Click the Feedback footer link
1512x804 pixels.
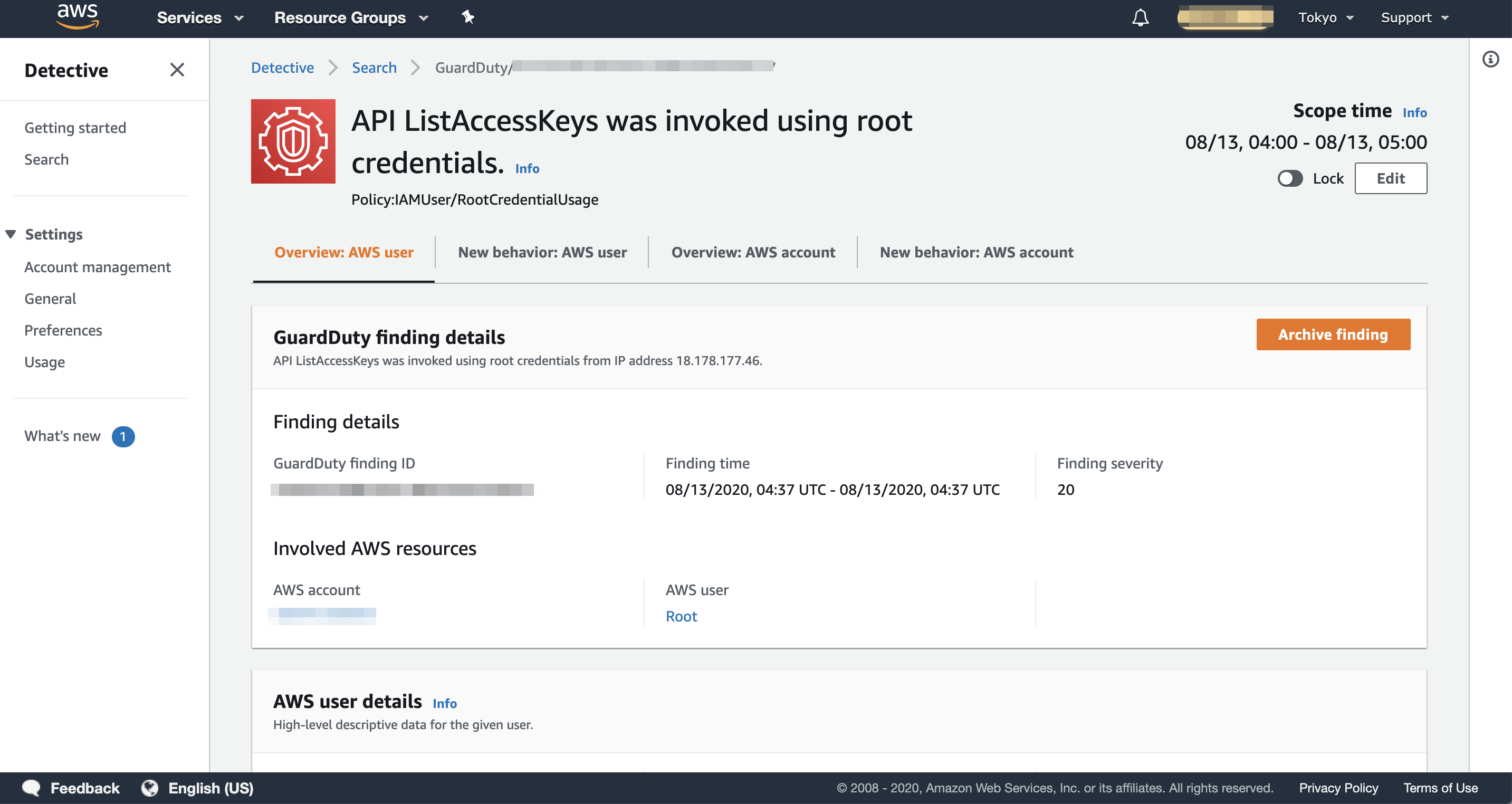[84, 788]
